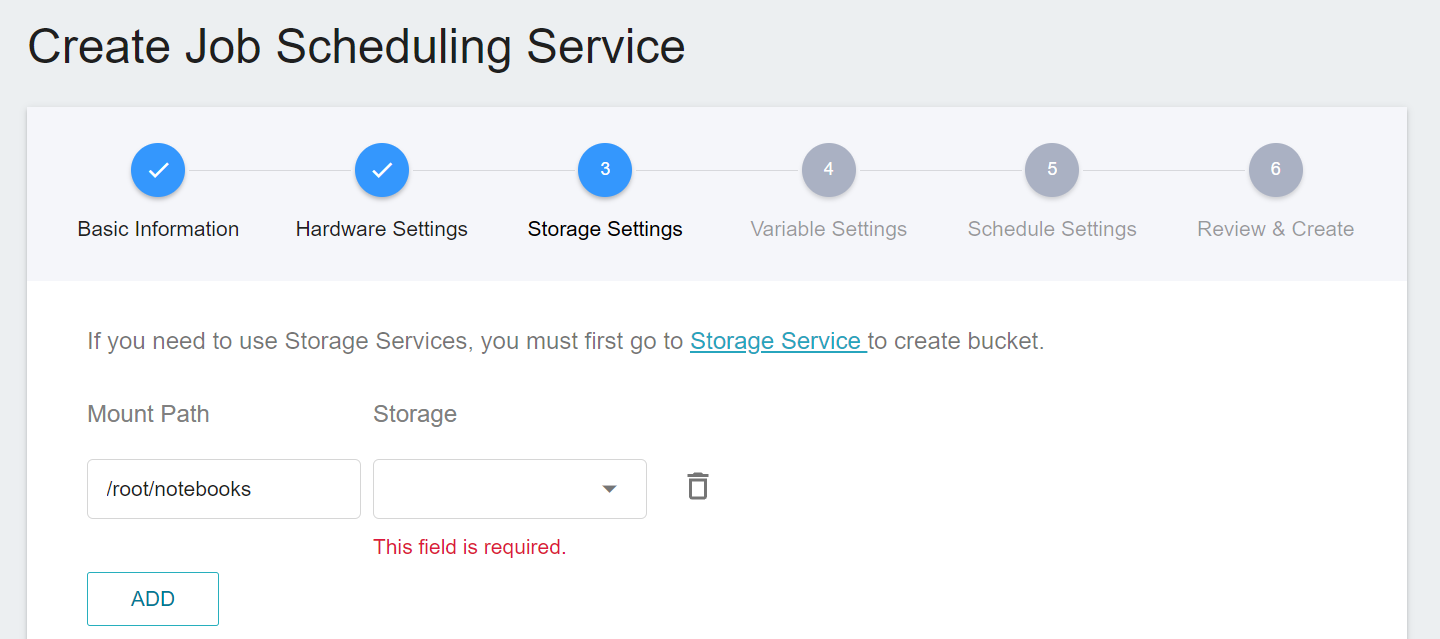Viewport: 1440px width, 639px height.
Task: Select step 6 circle for Review & Create
Action: tap(1276, 170)
